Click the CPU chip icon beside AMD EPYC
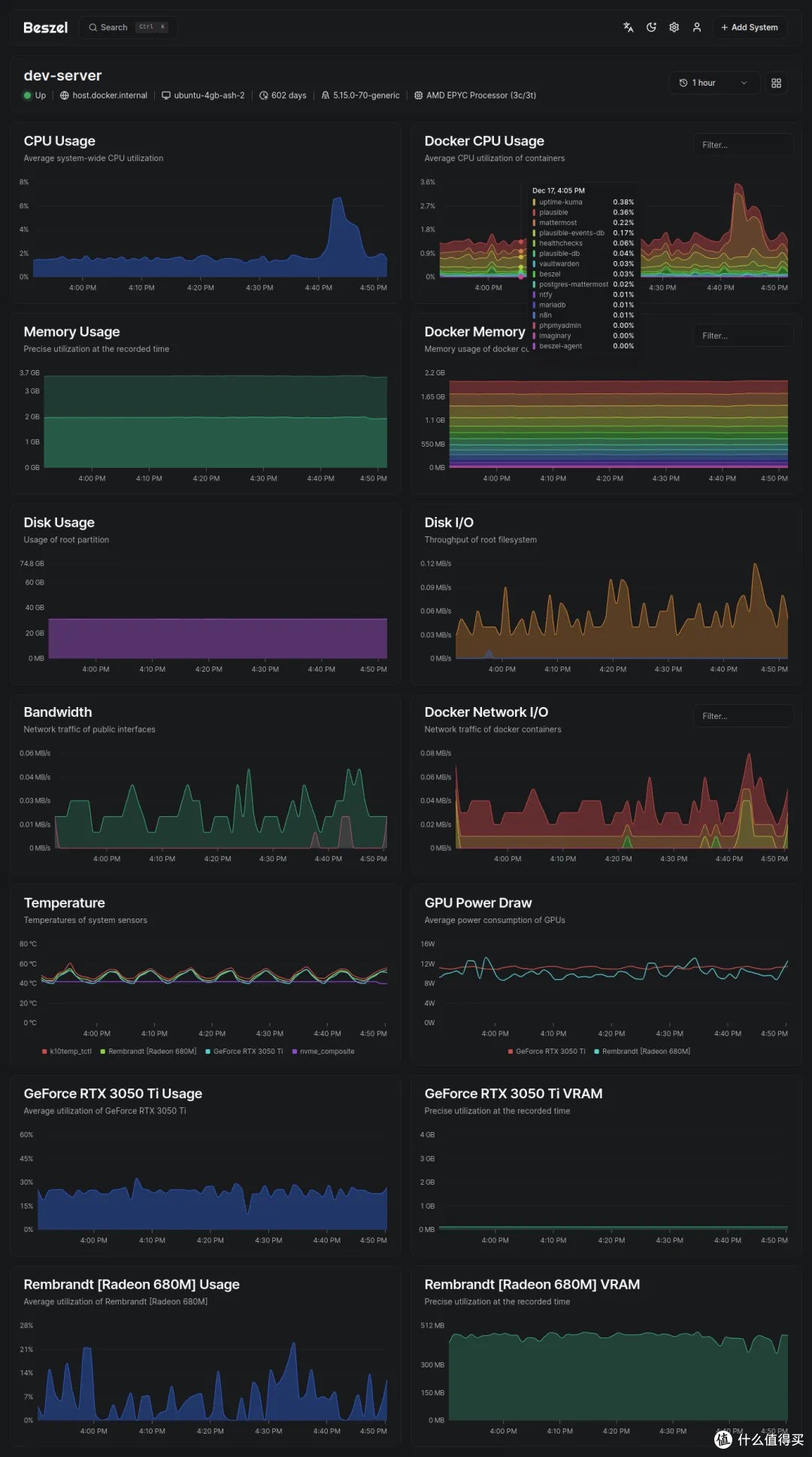The height and width of the screenshot is (1457, 812). click(x=419, y=96)
